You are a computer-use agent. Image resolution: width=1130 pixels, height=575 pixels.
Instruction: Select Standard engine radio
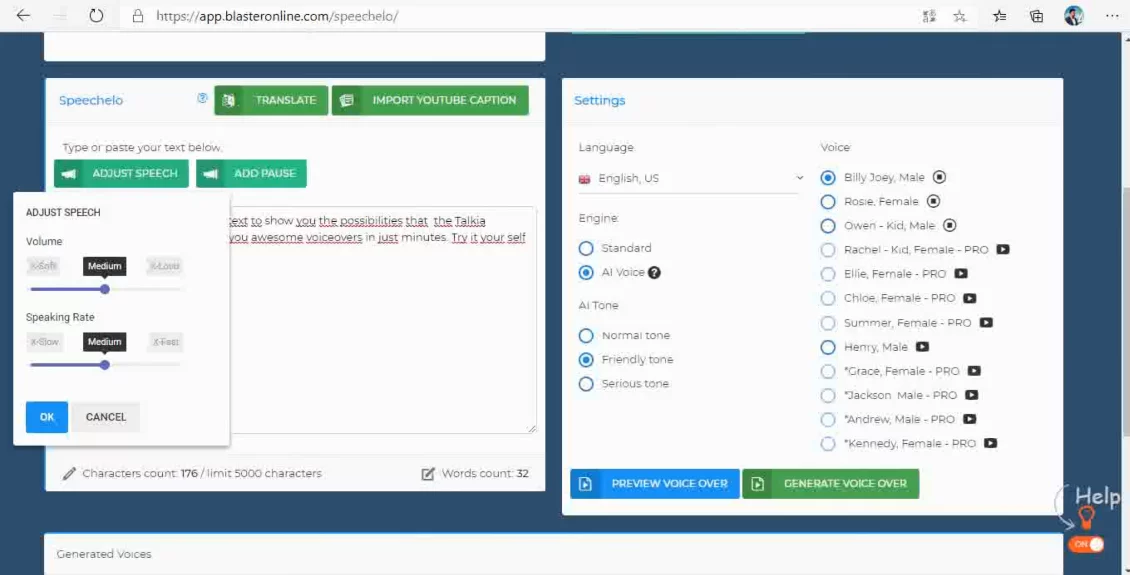coord(586,248)
